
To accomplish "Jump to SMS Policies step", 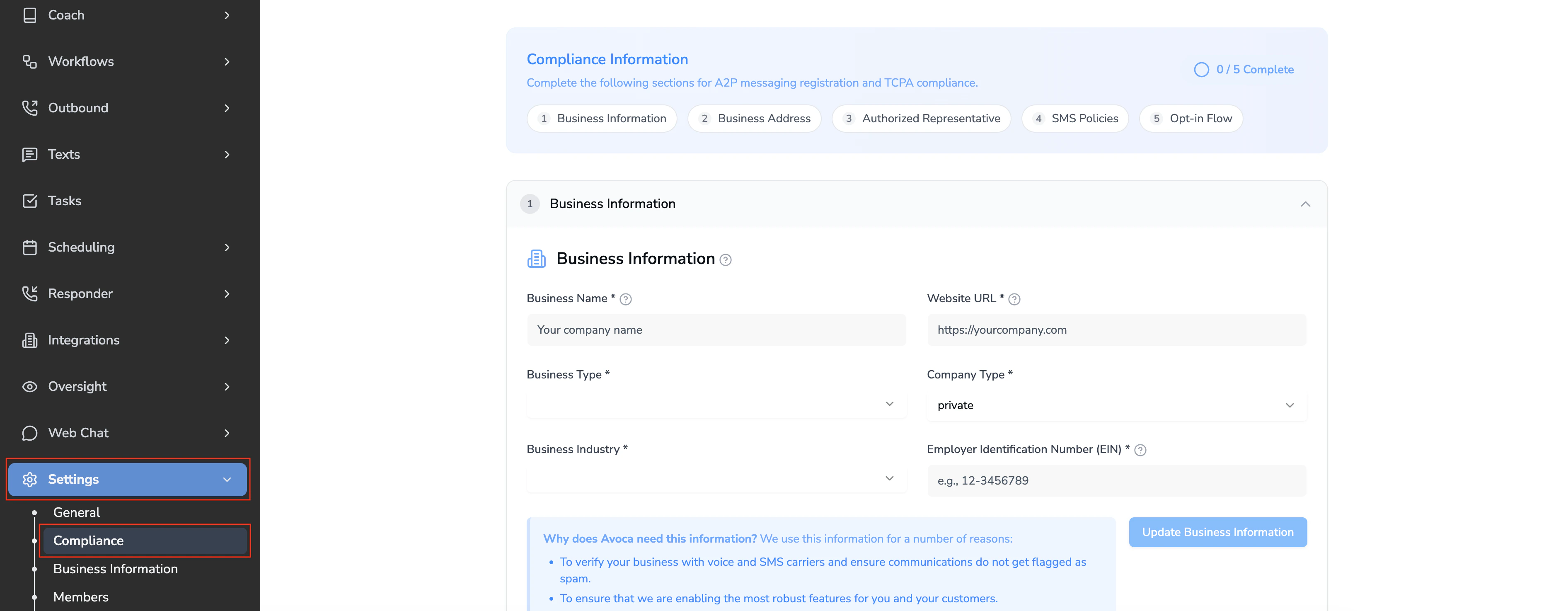I will click(x=1075, y=118).
